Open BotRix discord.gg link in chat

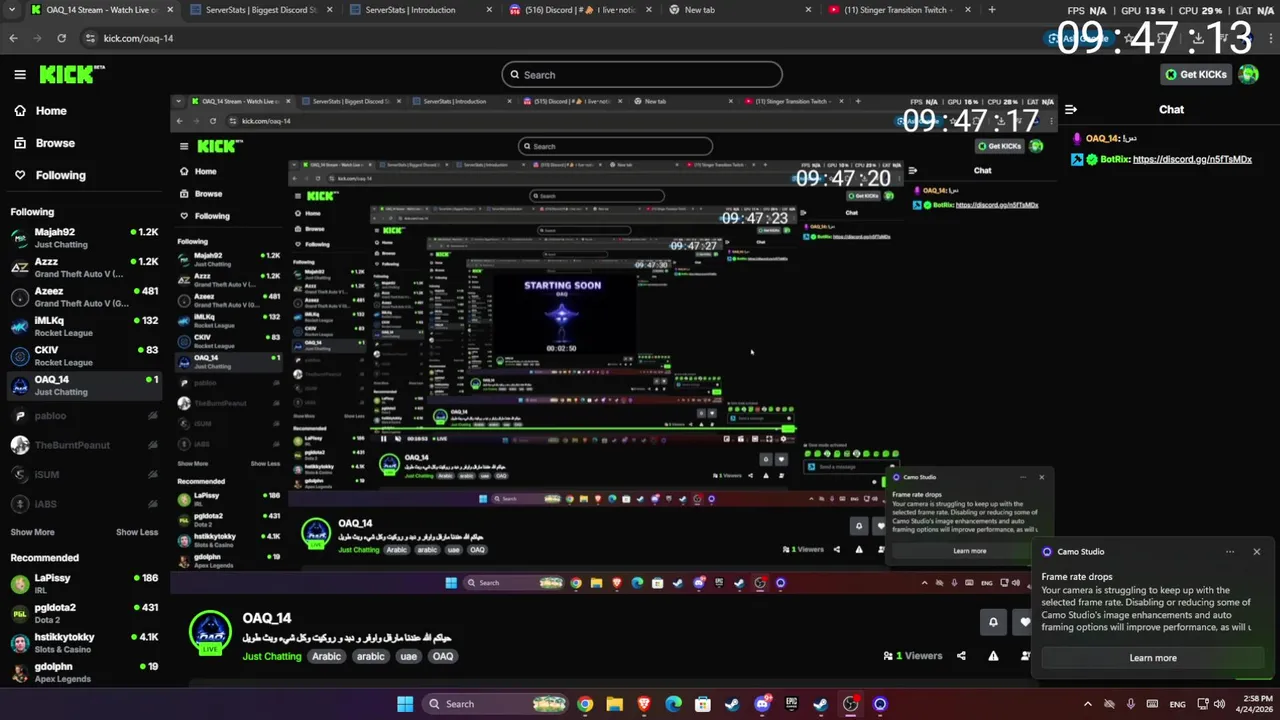point(1192,159)
